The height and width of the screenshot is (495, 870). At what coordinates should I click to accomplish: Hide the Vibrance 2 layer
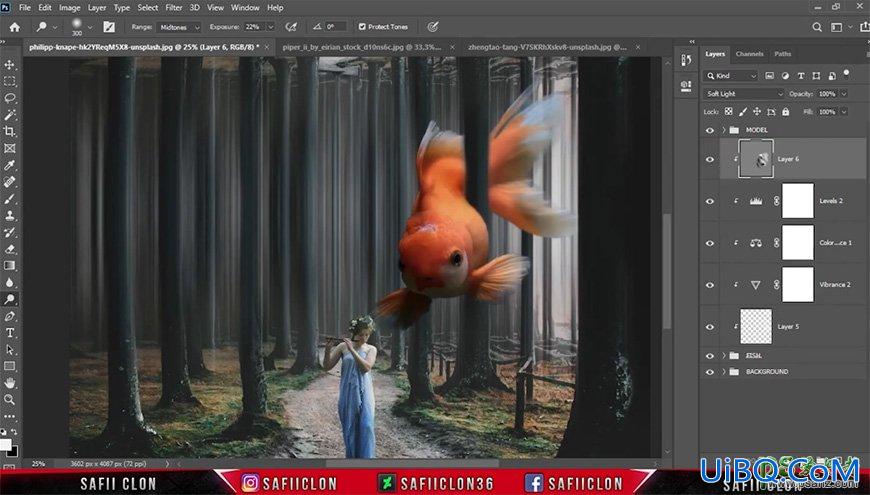point(710,285)
